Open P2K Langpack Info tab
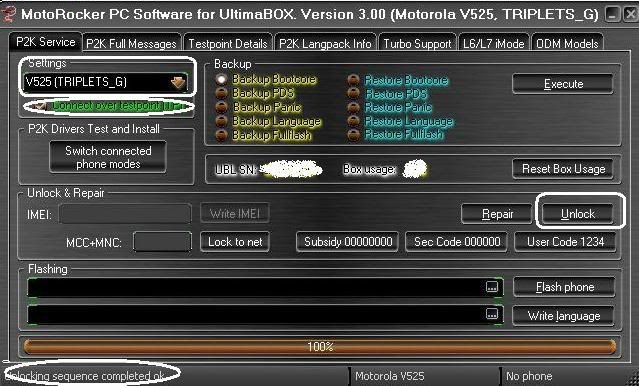The width and height of the screenshot is (639, 386). (x=325, y=43)
